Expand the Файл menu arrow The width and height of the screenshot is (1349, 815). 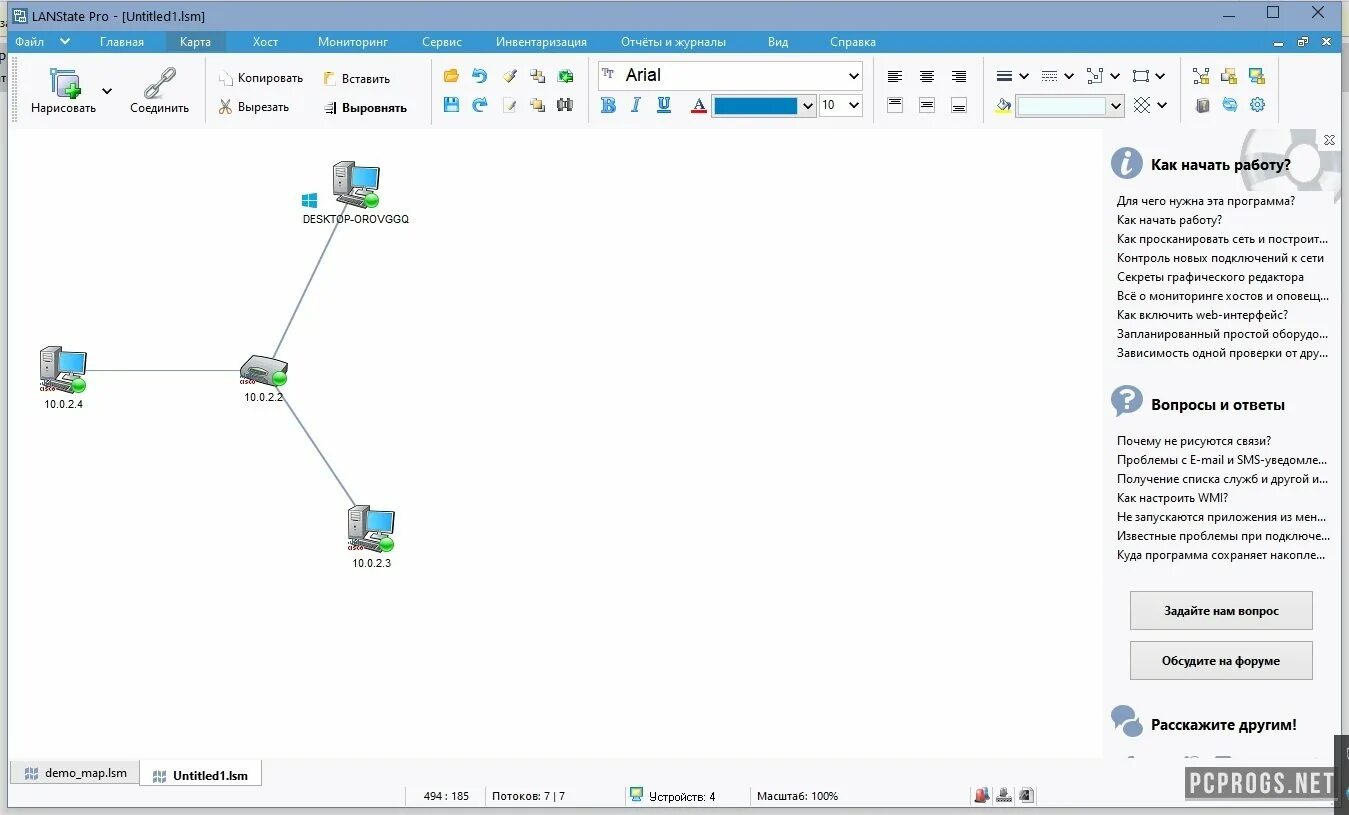tap(65, 42)
